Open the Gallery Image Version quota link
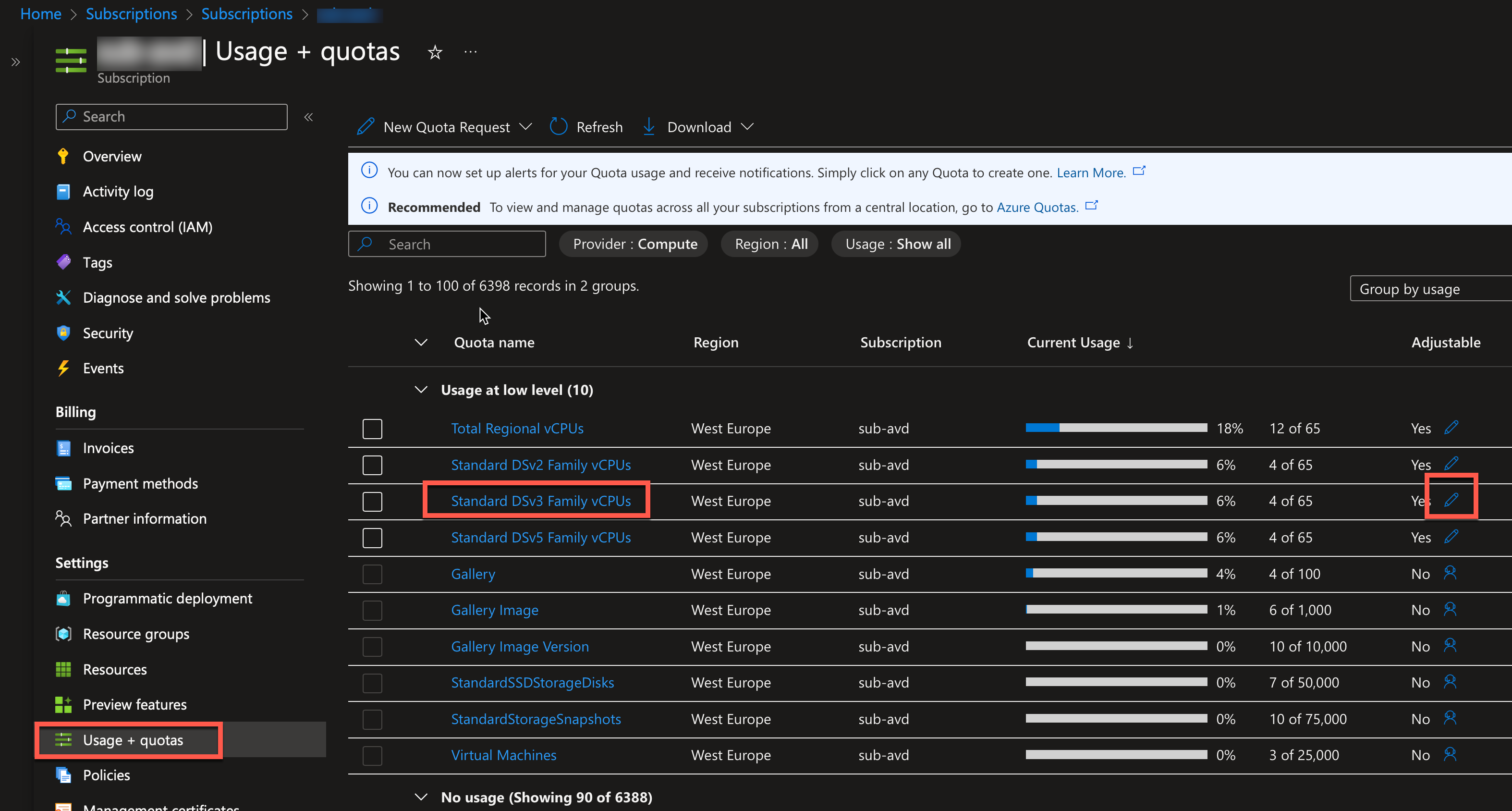 [x=520, y=647]
